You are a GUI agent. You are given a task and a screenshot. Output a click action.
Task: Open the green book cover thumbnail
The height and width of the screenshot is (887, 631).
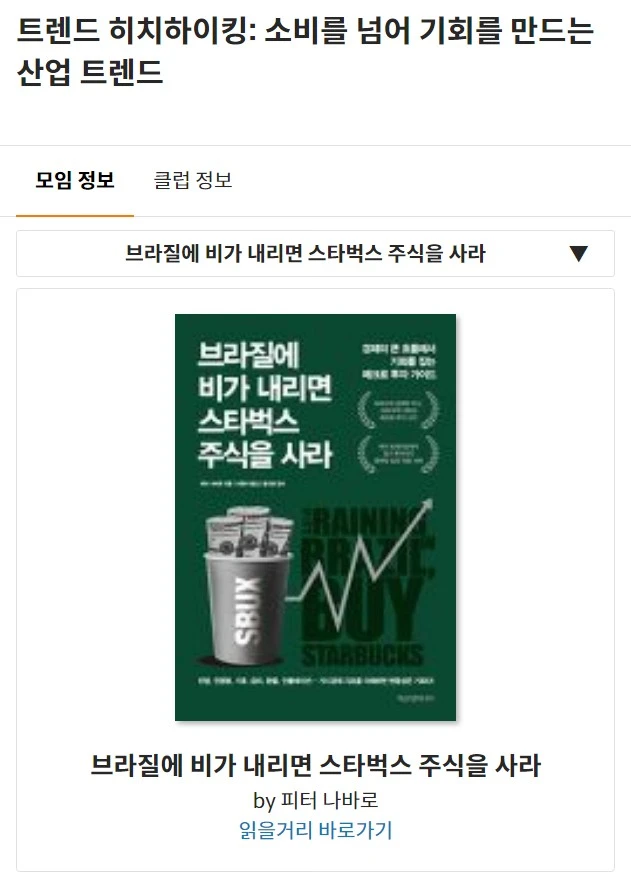(x=315, y=517)
